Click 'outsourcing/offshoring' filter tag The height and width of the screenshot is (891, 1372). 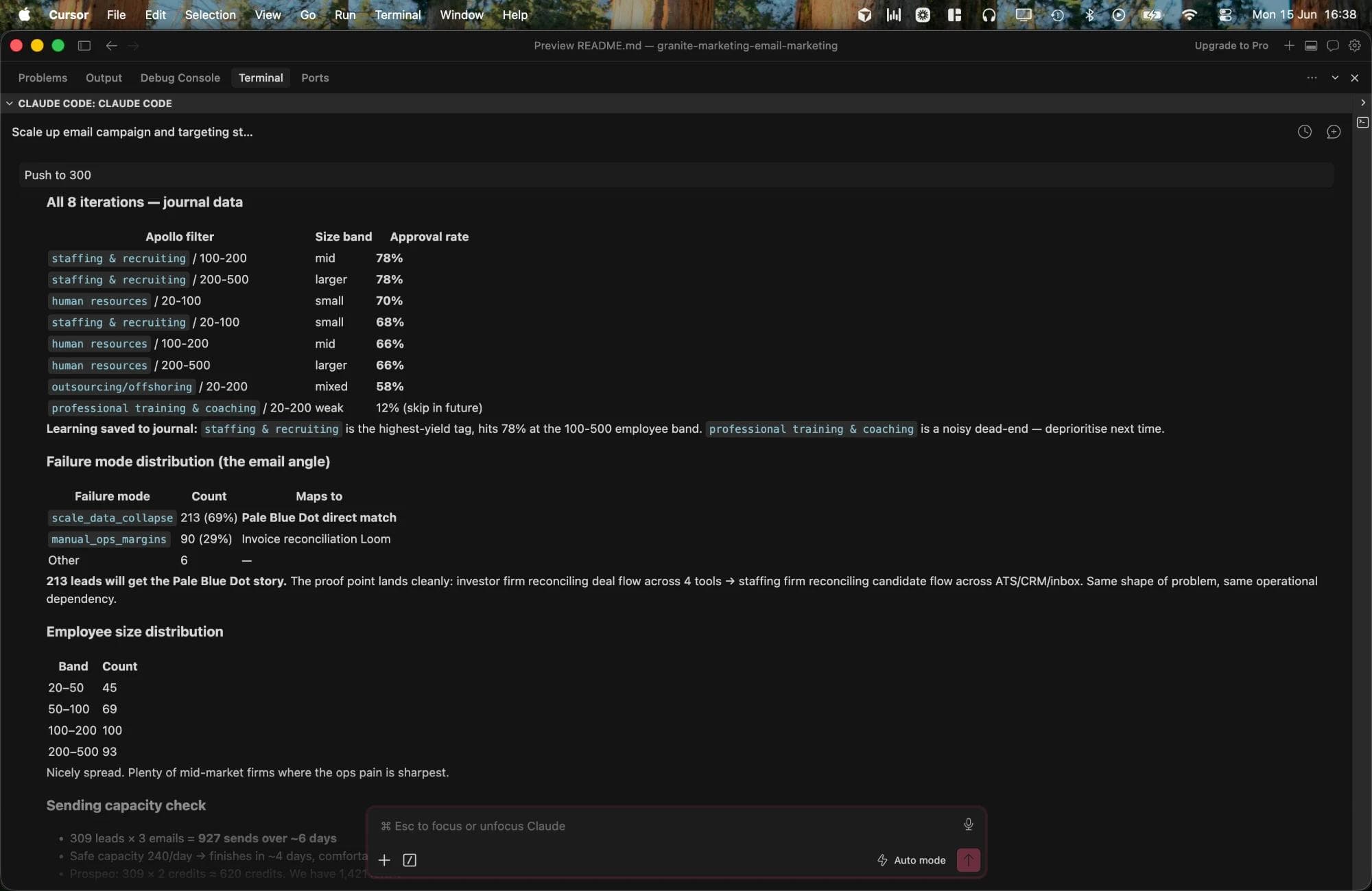(121, 387)
